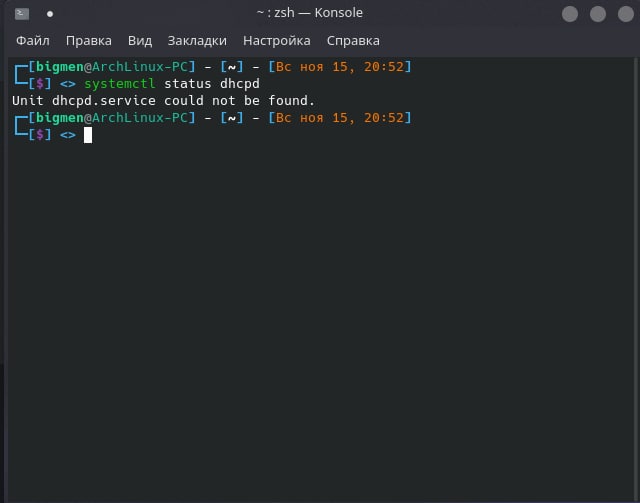The image size is (640, 503).
Task: Open the Файл menu
Action: [x=33, y=41]
